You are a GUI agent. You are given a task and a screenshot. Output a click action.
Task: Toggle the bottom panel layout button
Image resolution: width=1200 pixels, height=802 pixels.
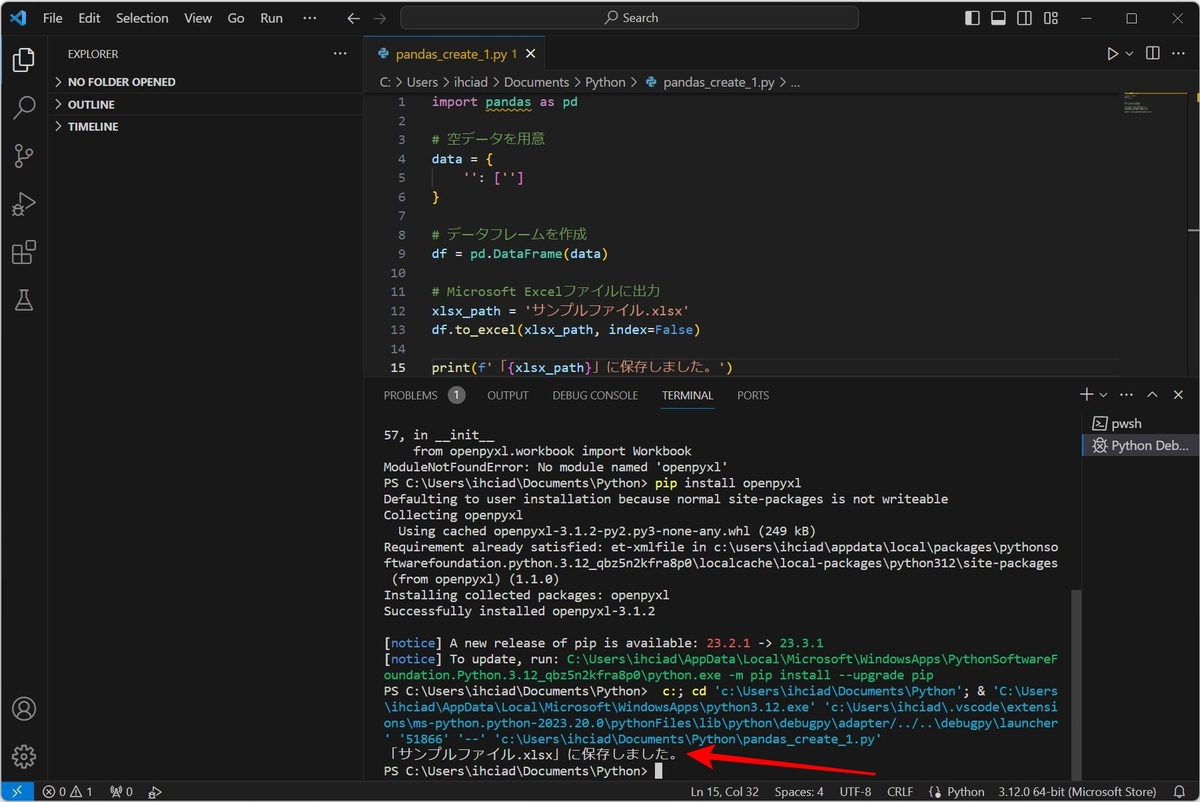999,18
